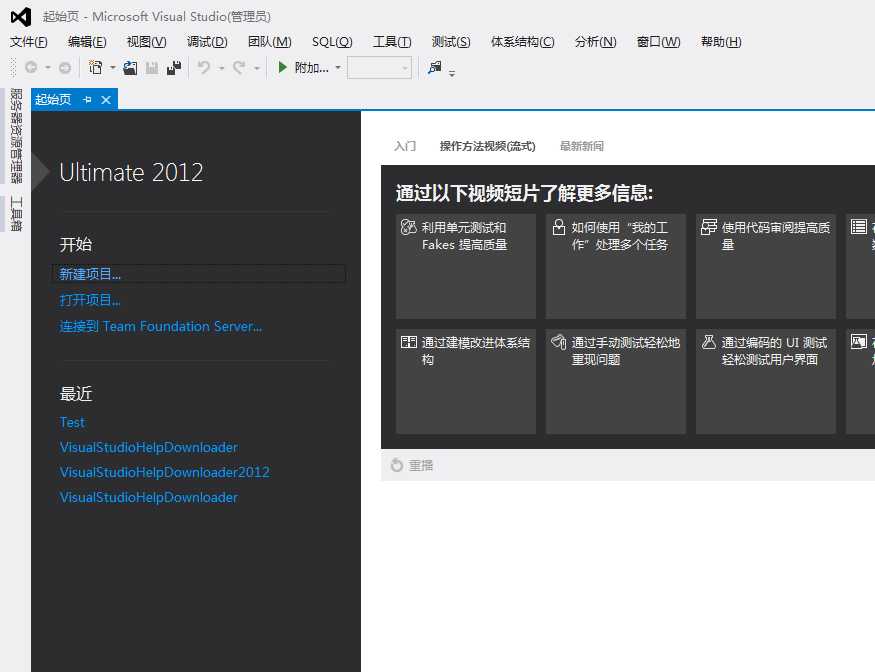Open the 窗口(W) menu

(658, 42)
